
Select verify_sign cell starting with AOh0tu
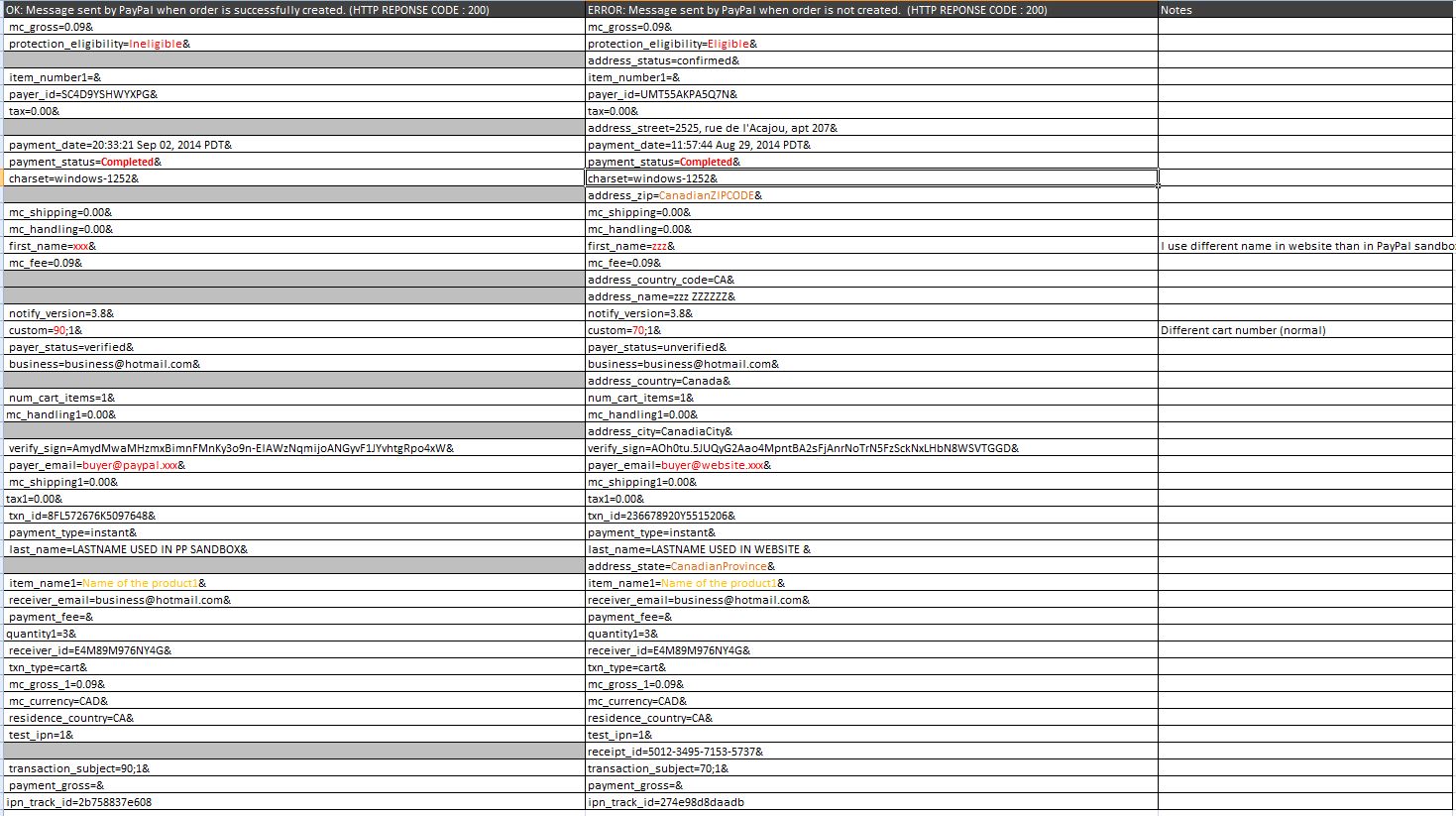(x=871, y=448)
